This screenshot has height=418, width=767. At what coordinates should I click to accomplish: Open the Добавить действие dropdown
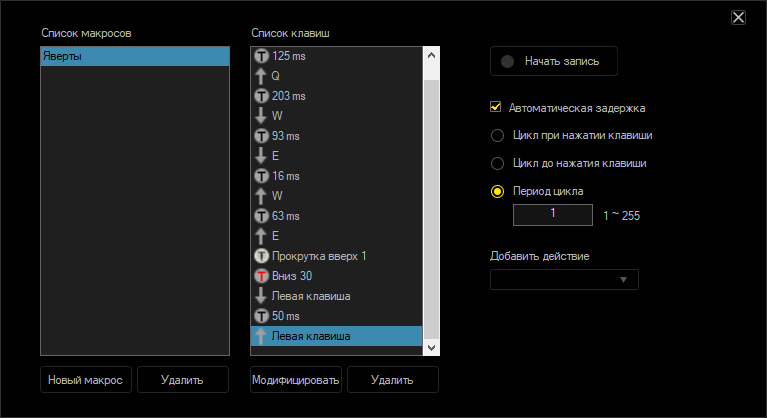[x=564, y=280]
